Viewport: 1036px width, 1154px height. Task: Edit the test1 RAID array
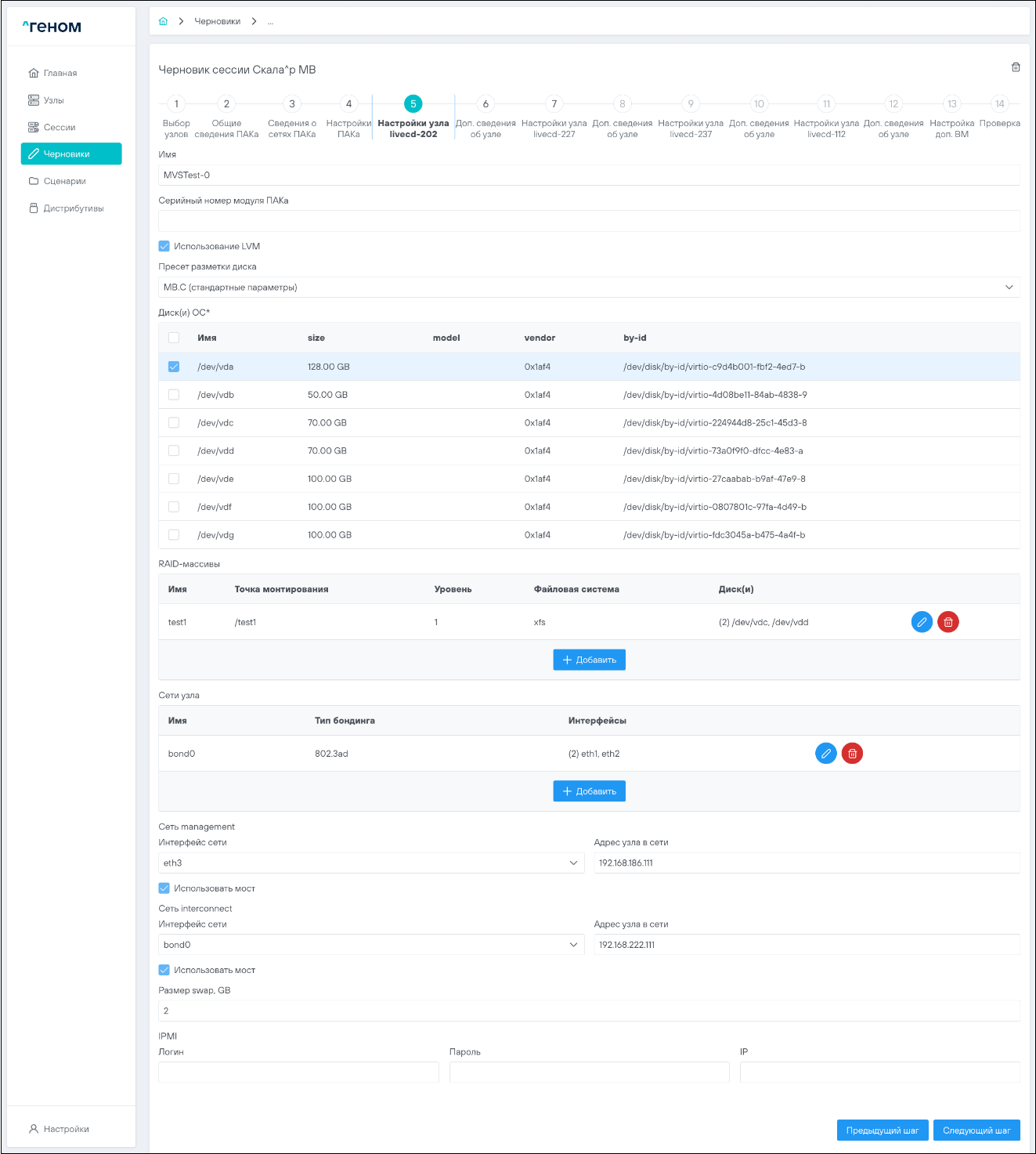(922, 622)
